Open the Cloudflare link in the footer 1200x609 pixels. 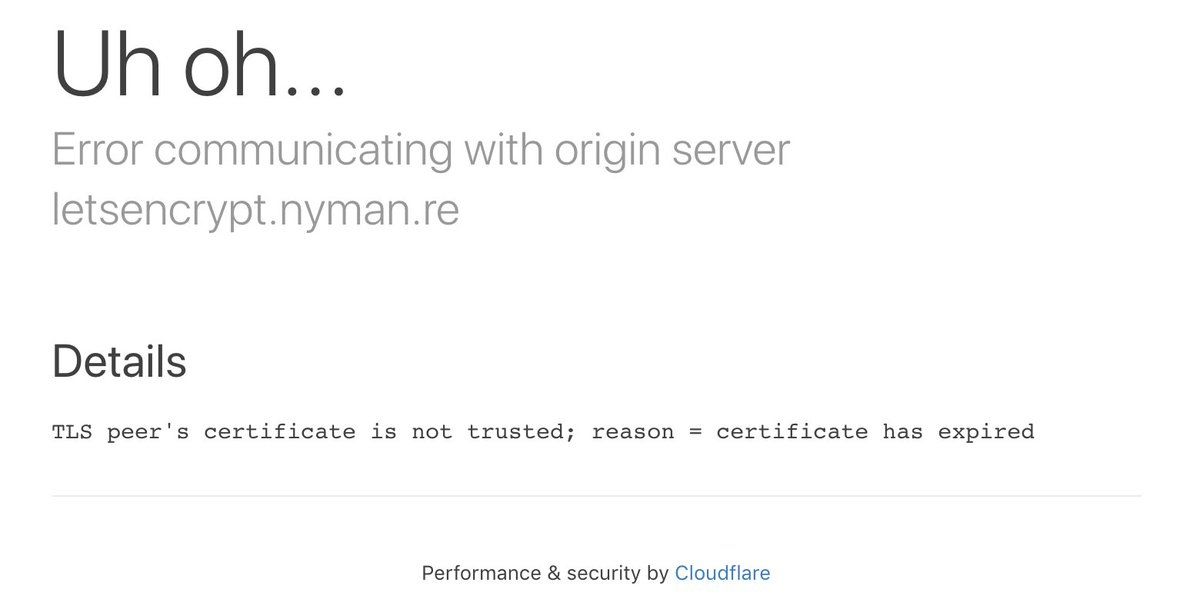point(722,573)
